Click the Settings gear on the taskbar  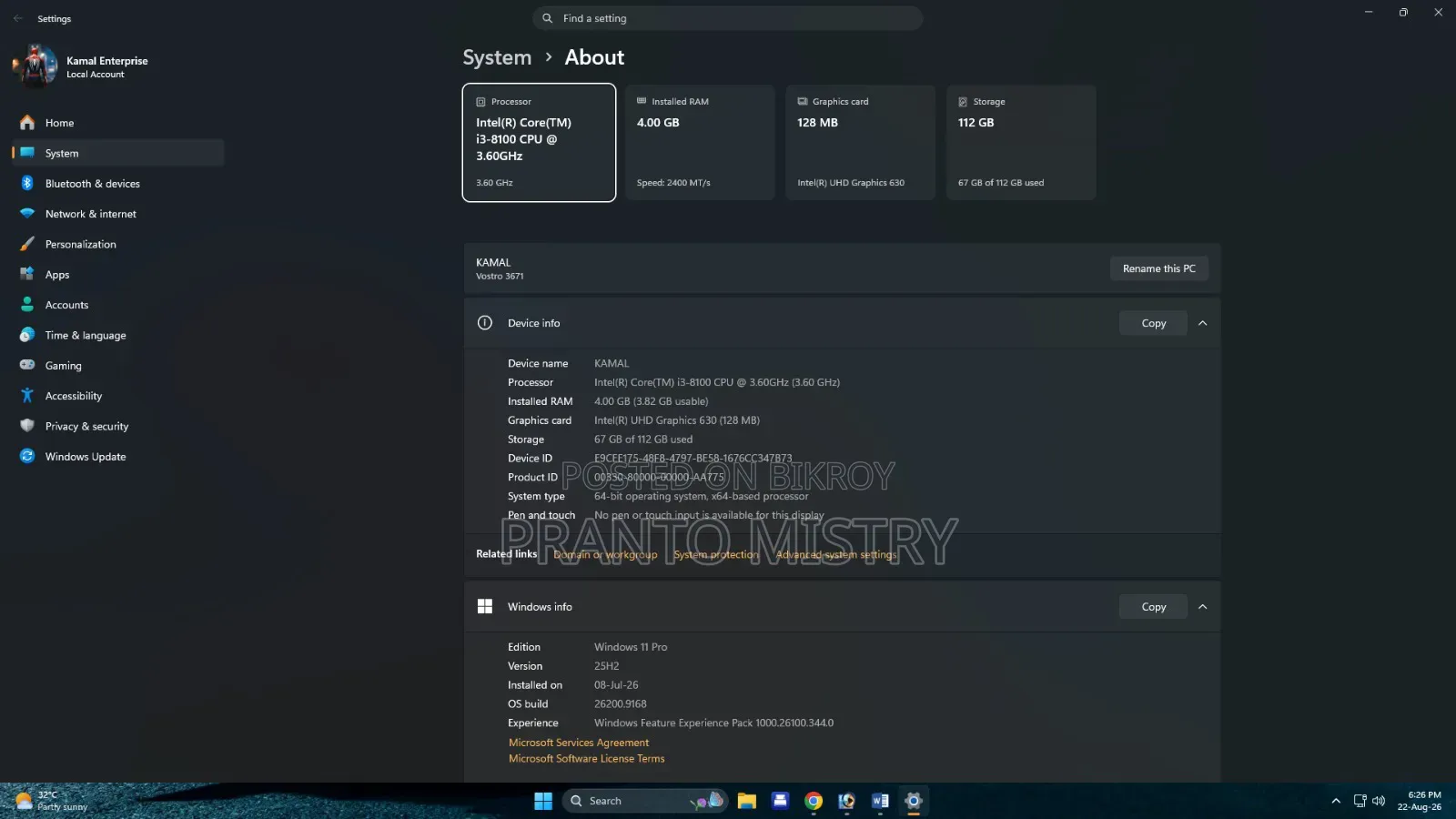coord(914,801)
